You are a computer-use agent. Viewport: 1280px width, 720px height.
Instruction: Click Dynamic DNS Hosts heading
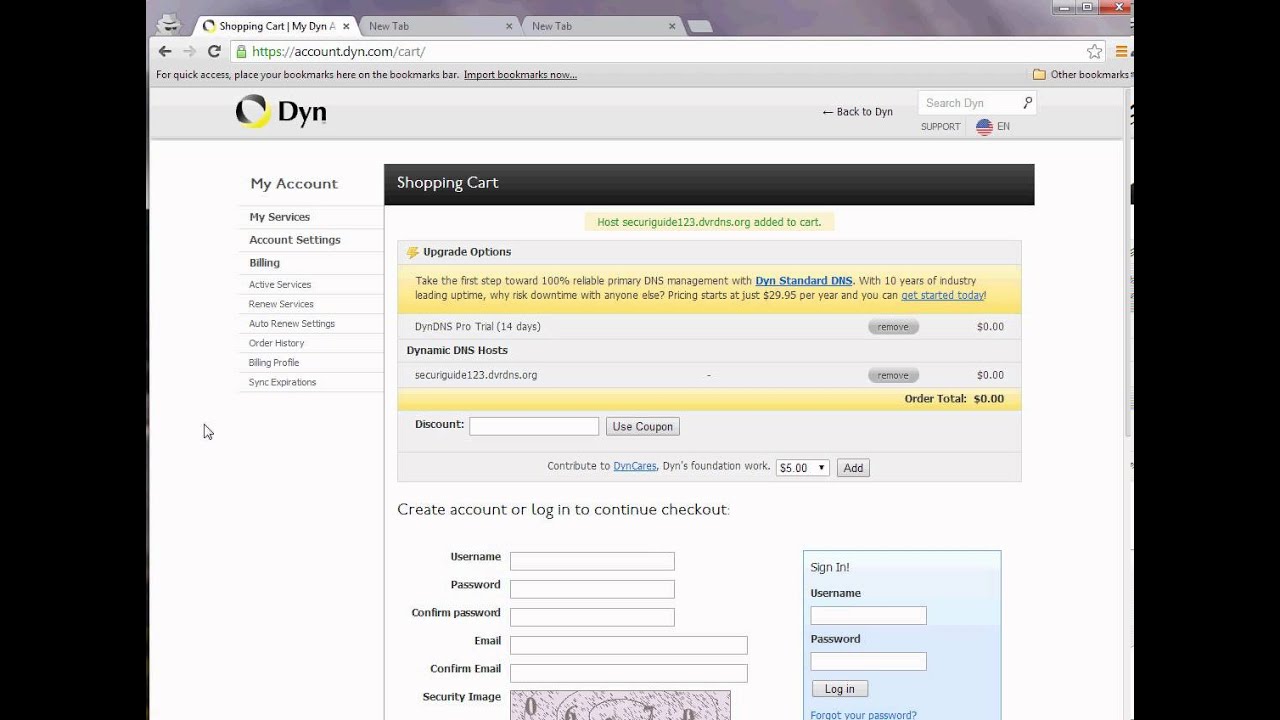457,351
